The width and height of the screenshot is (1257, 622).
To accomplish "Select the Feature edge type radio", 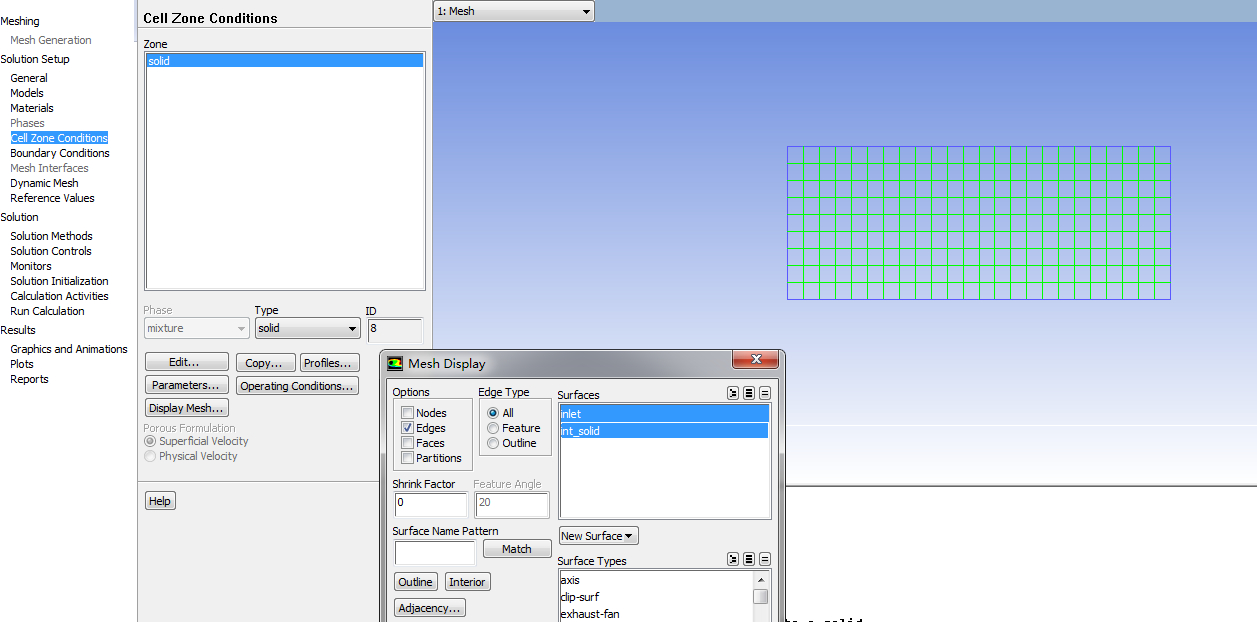I will (493, 428).
